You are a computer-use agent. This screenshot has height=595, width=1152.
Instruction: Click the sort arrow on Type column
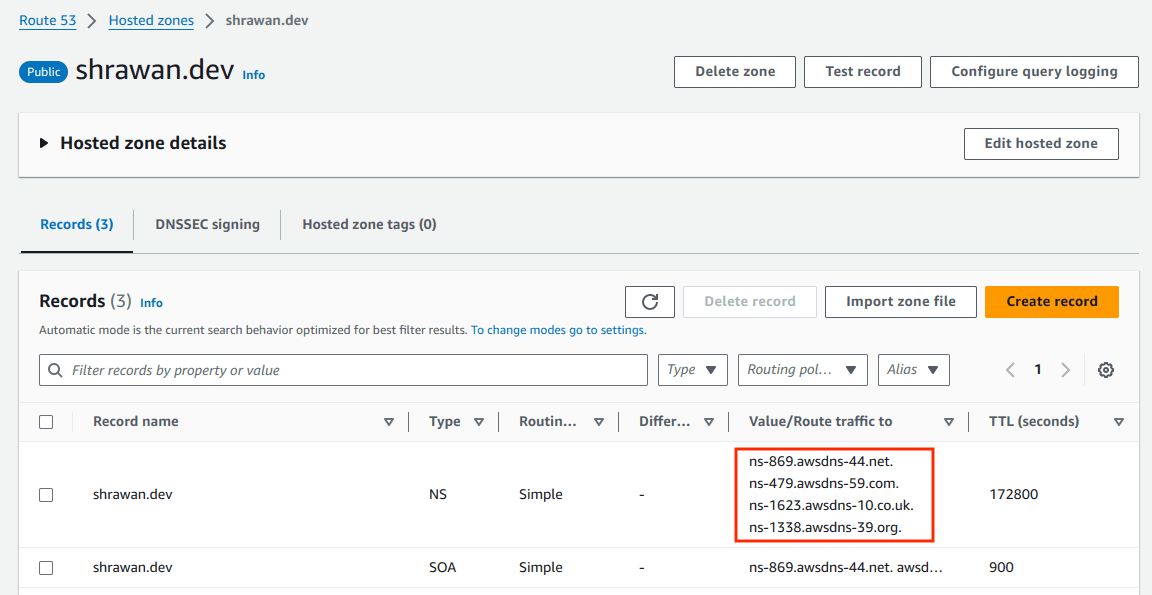click(x=479, y=421)
